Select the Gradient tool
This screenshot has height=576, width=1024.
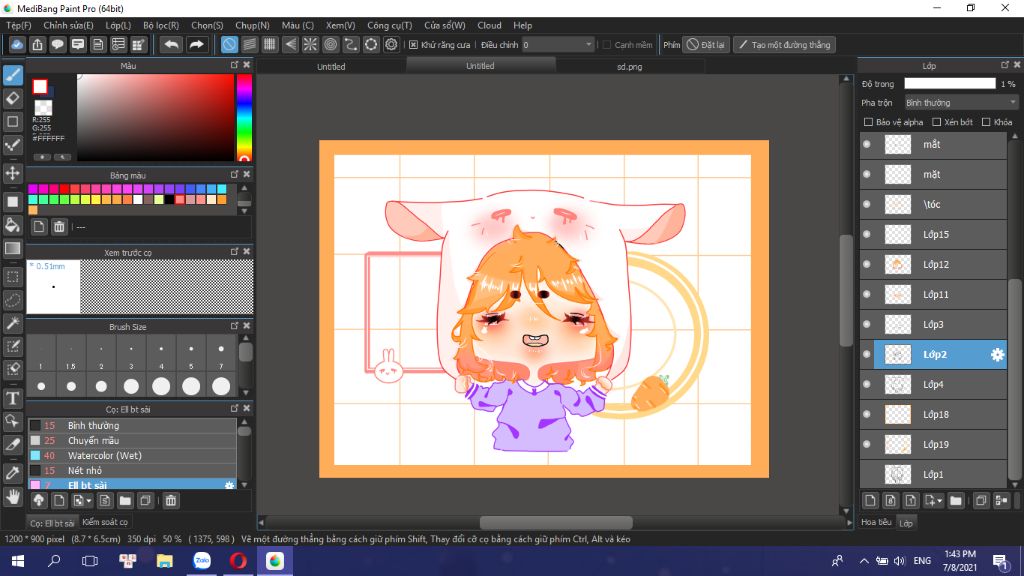pyautogui.click(x=12, y=248)
